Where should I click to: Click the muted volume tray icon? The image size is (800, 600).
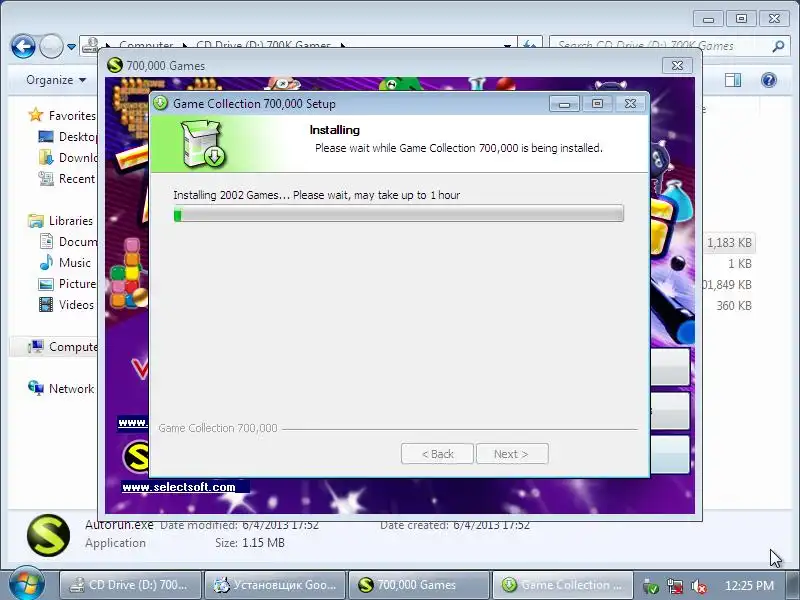pos(698,586)
